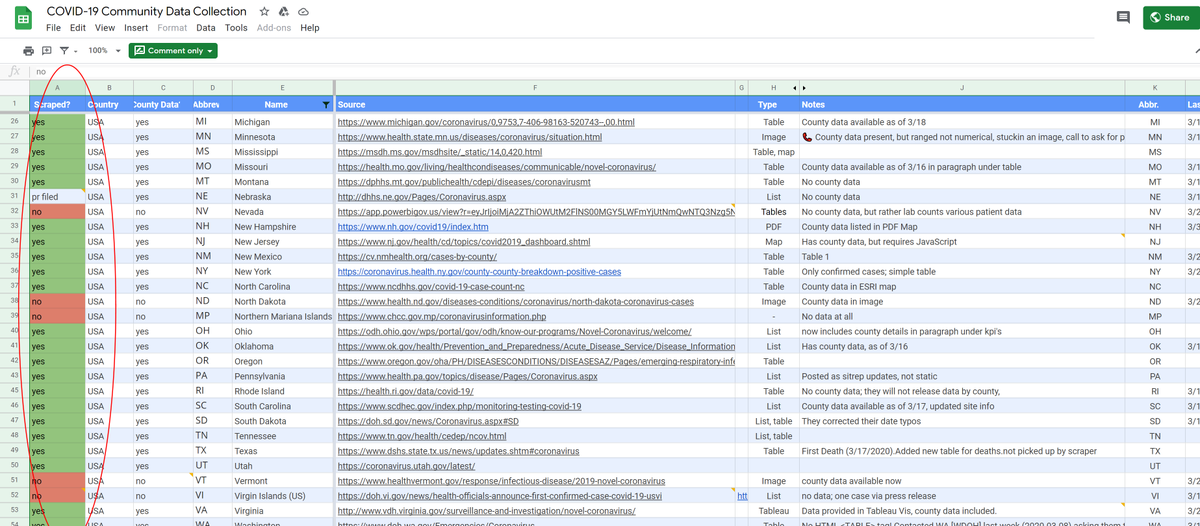Open the Michigan coronavirus source link
Image resolution: width=1200 pixels, height=526 pixels.
[486, 122]
